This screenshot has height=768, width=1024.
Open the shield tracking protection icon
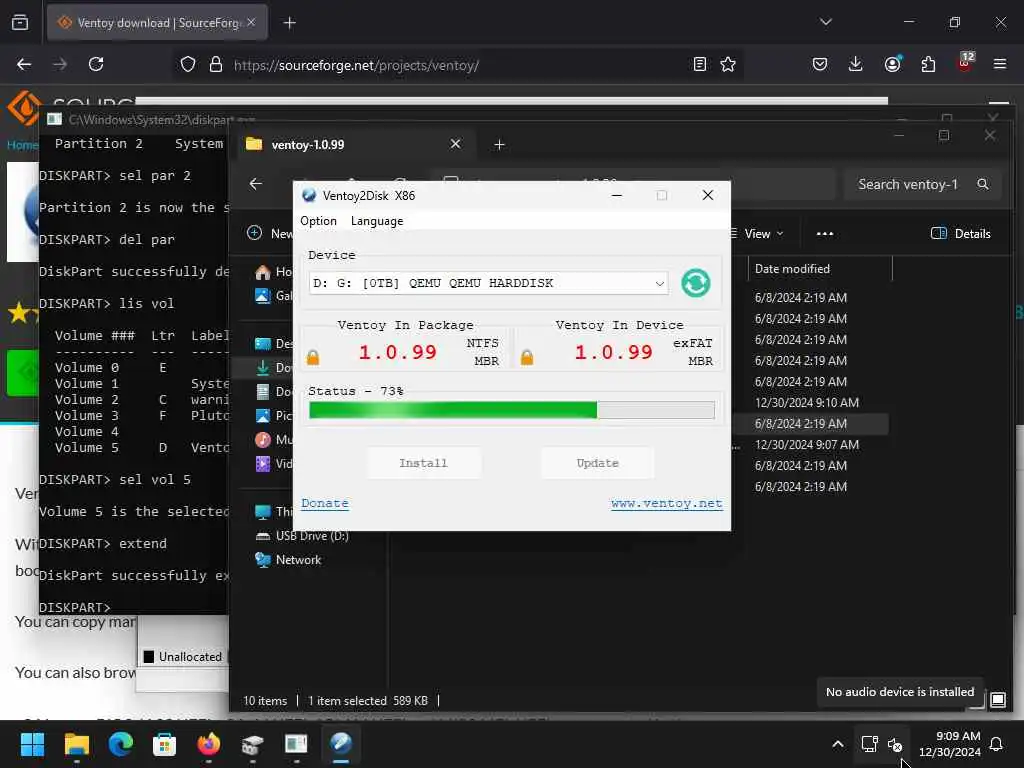click(x=187, y=64)
